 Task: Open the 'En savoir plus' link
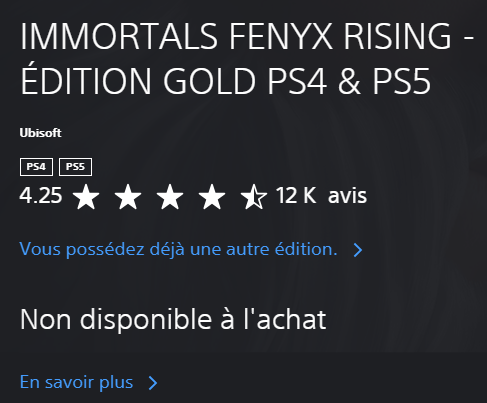coord(76,382)
